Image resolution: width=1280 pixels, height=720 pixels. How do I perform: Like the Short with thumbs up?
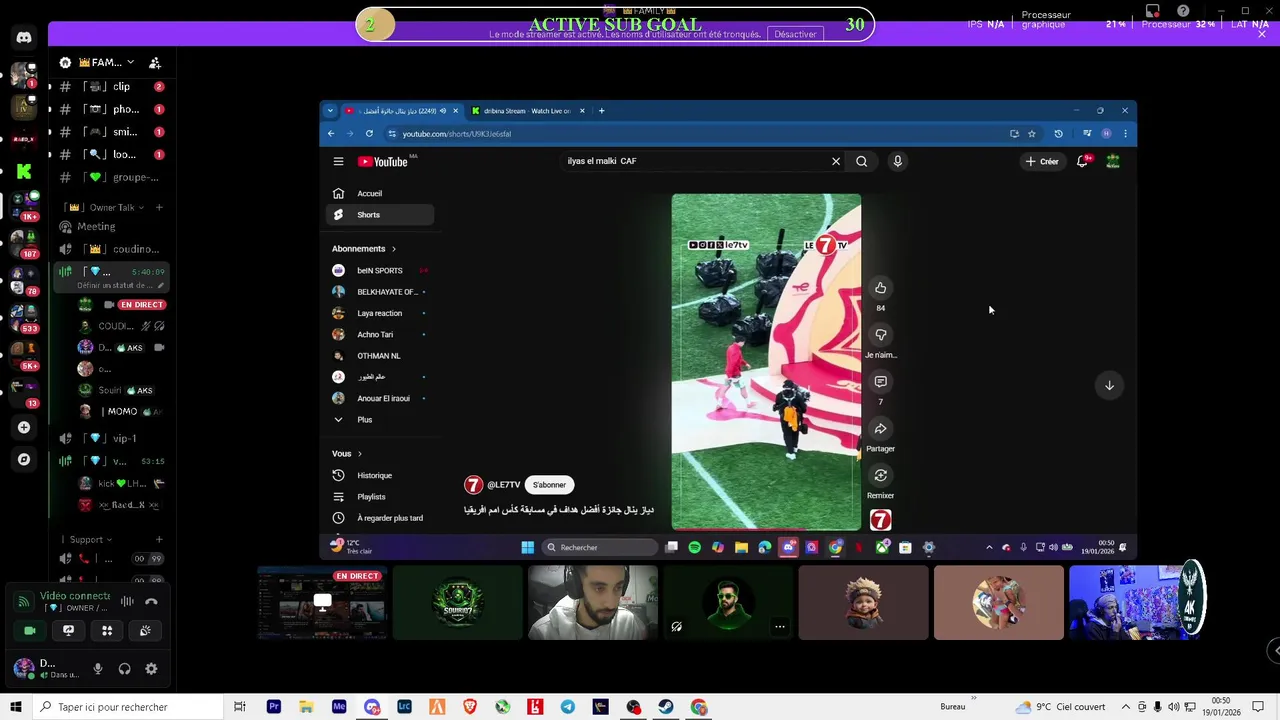[880, 288]
